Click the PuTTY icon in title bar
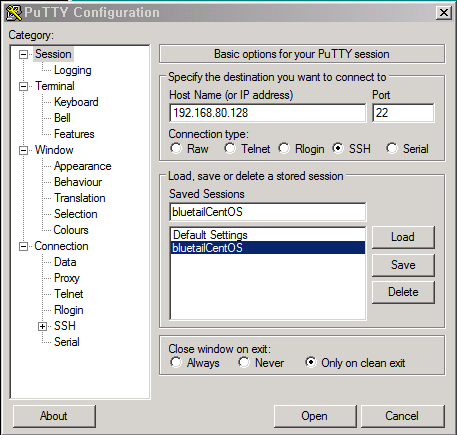 14,13
